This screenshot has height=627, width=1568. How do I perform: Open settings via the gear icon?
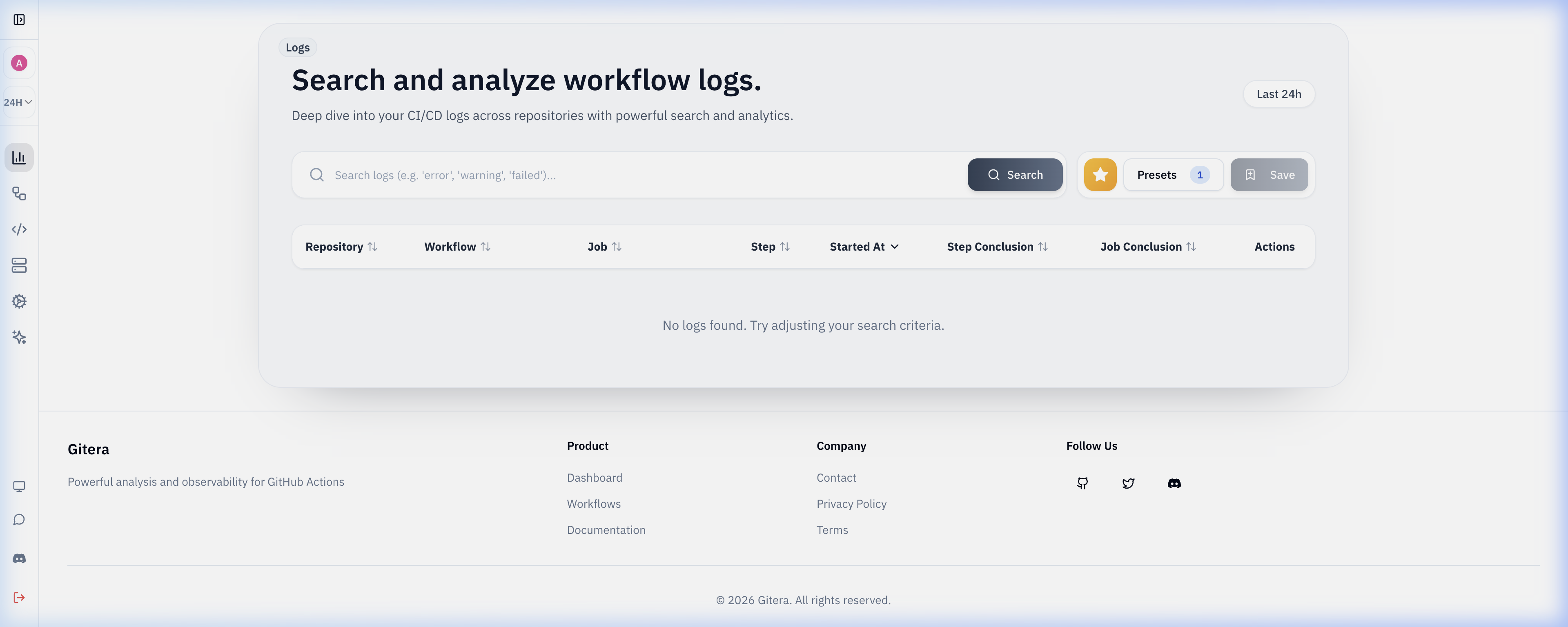click(19, 301)
